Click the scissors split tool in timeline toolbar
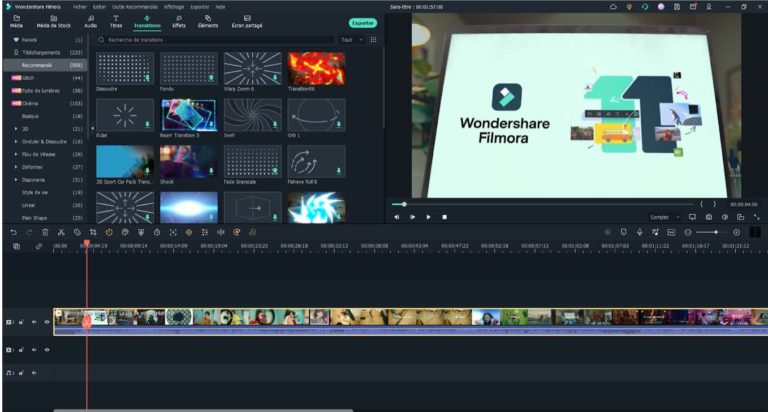This screenshot has width=768, height=412. (62, 232)
